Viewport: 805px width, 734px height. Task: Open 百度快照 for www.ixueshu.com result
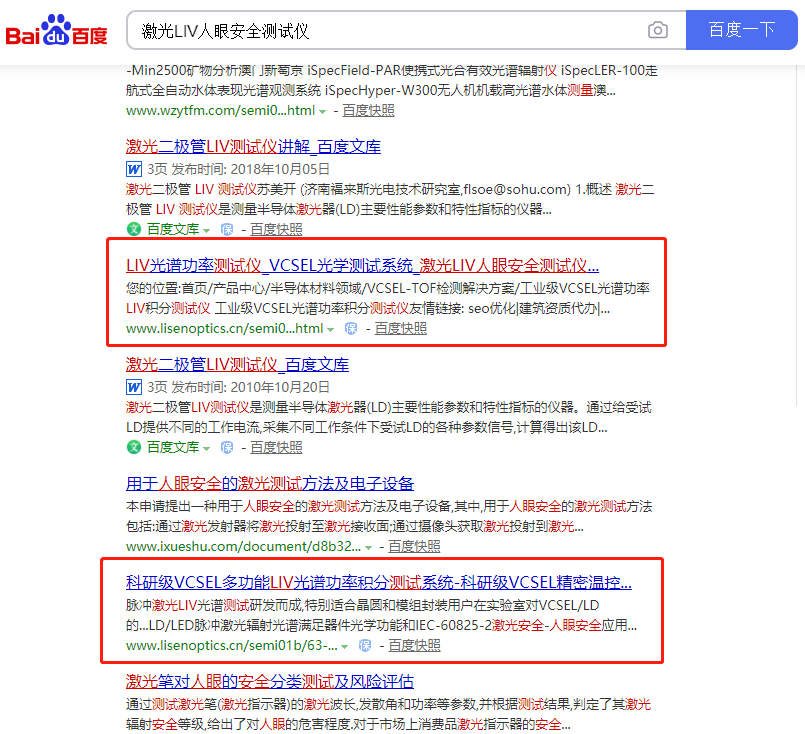coord(414,547)
